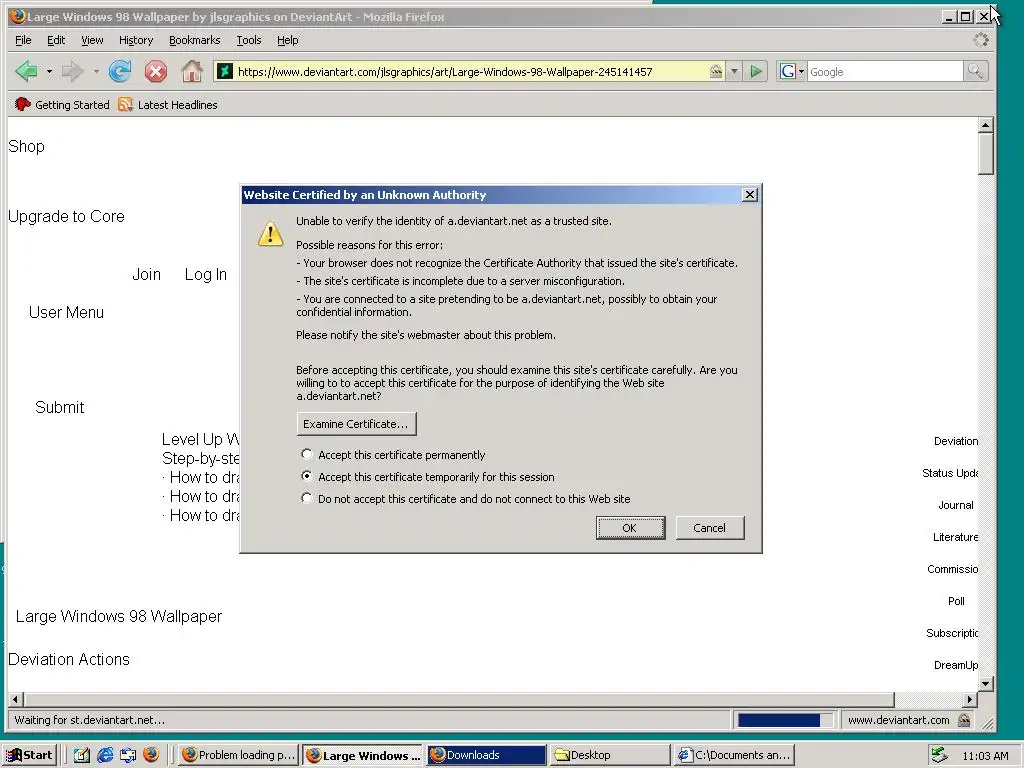This screenshot has height=768, width=1024.
Task: Open the Forward button history dropdown
Action: [96, 71]
